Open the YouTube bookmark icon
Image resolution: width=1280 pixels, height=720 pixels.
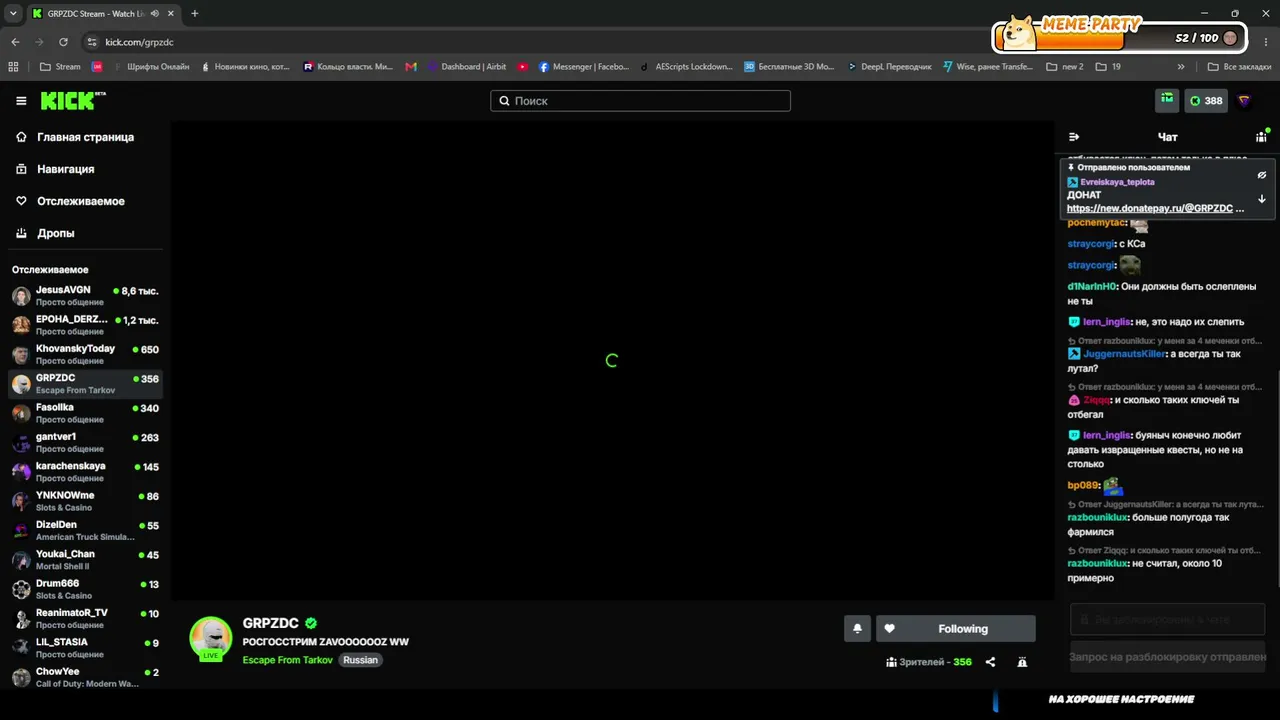point(522,67)
